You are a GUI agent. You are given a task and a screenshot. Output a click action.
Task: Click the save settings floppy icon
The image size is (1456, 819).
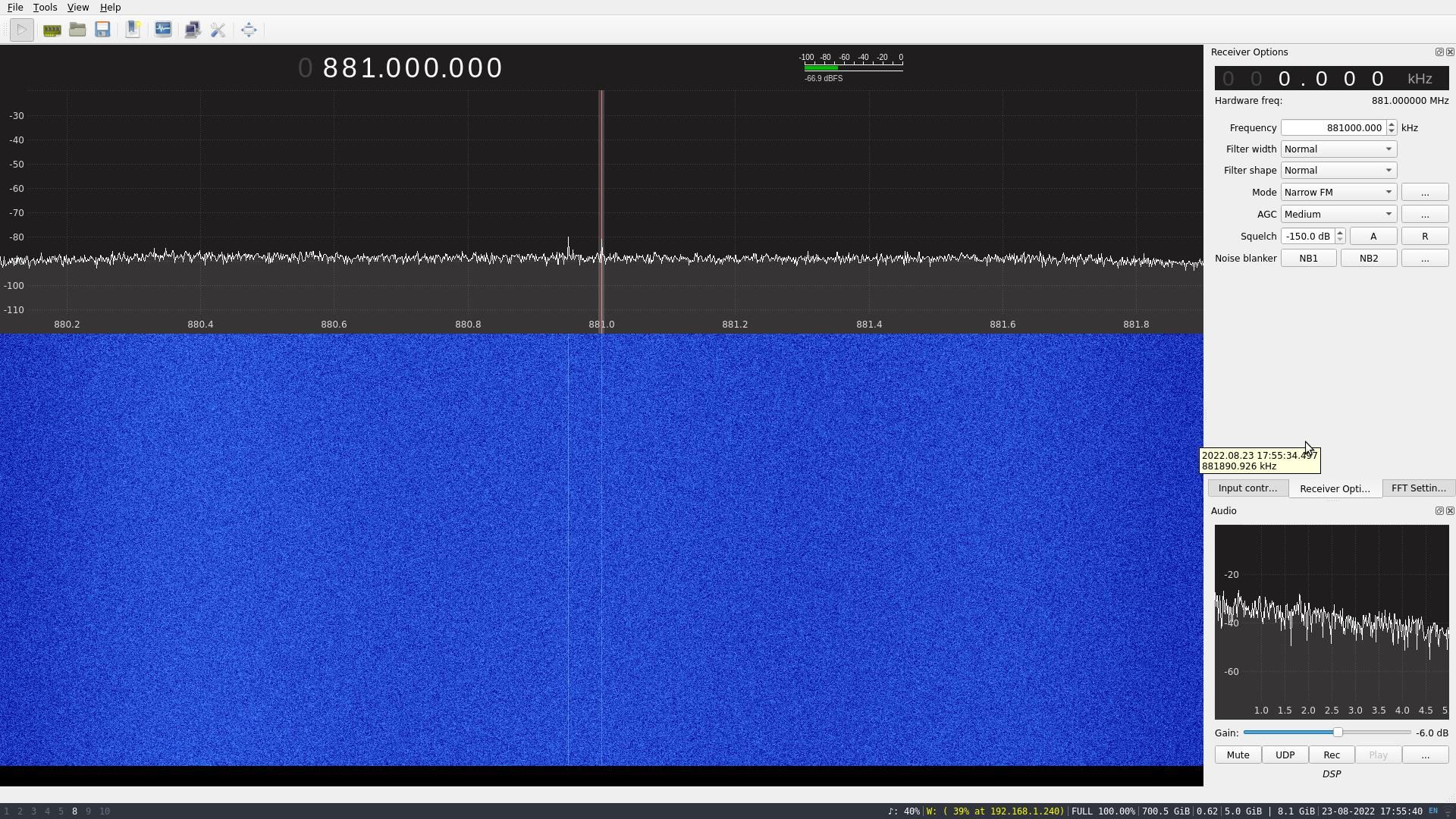click(102, 30)
